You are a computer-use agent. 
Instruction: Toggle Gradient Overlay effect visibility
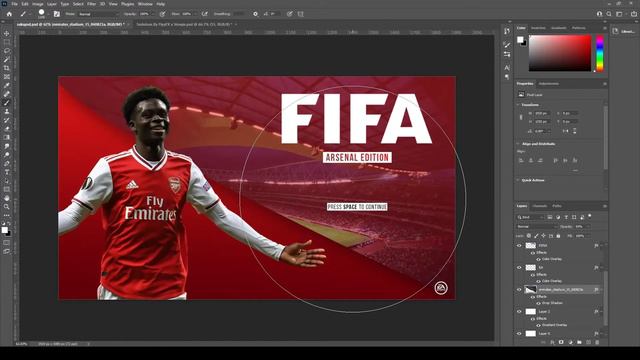point(538,325)
